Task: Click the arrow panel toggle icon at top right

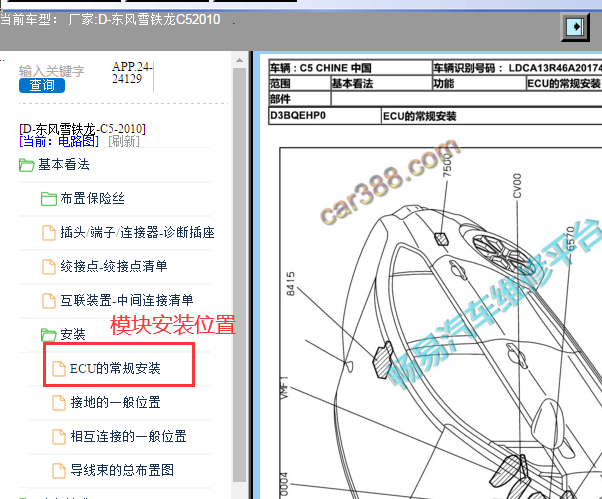Action: 576,27
